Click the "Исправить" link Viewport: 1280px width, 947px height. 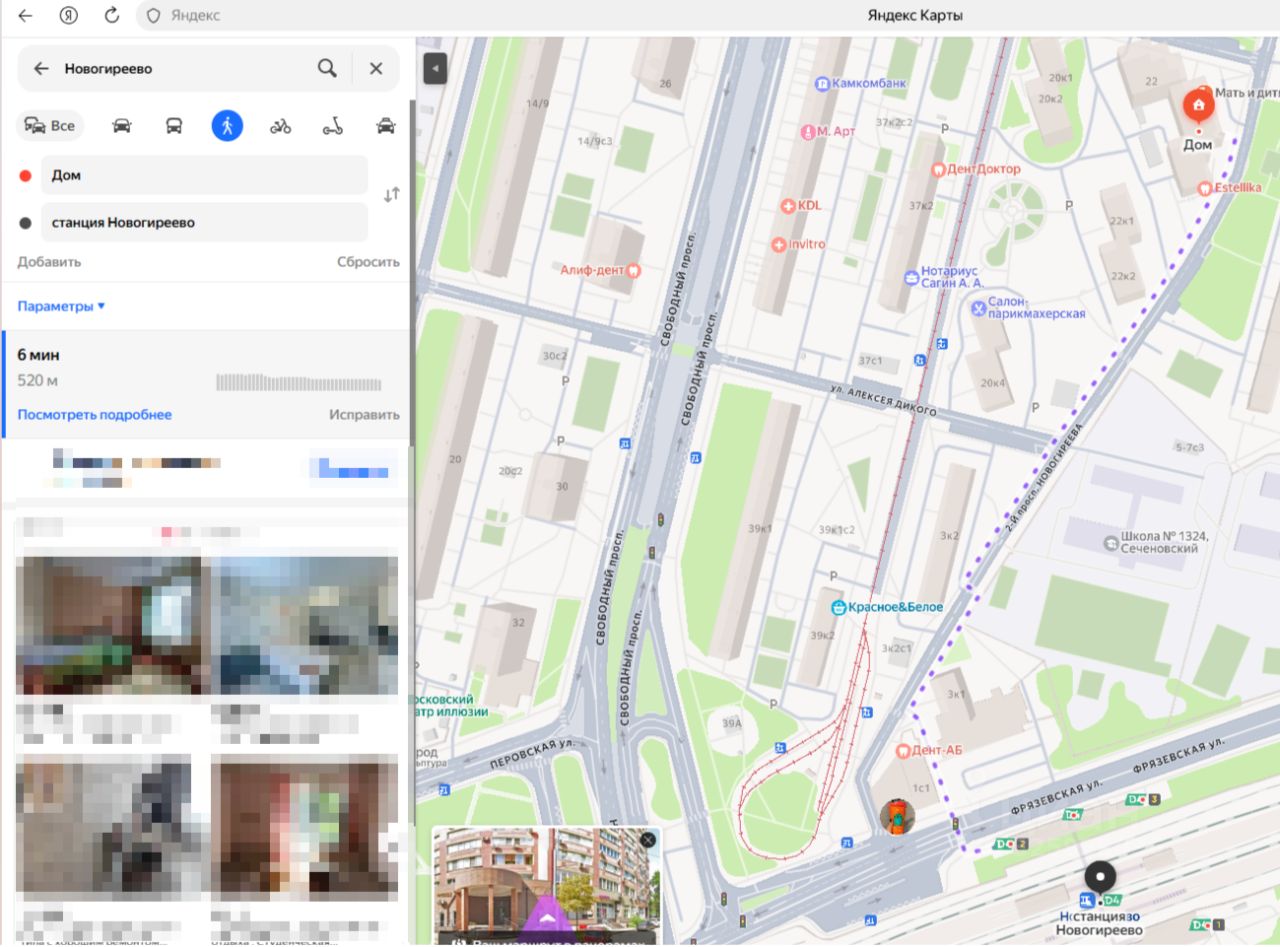[364, 415]
